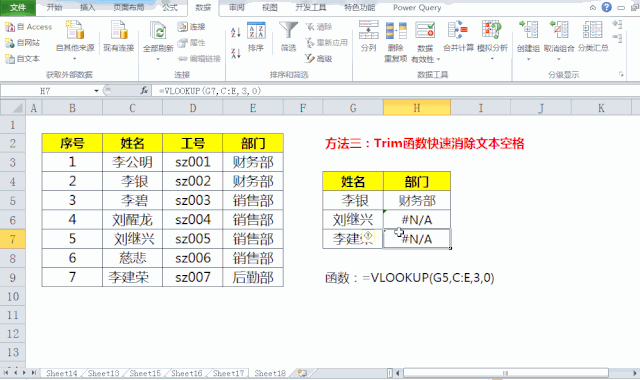The width and height of the screenshot is (640, 380).
Task: Click Edit Links (编辑链接)
Action: (199, 59)
